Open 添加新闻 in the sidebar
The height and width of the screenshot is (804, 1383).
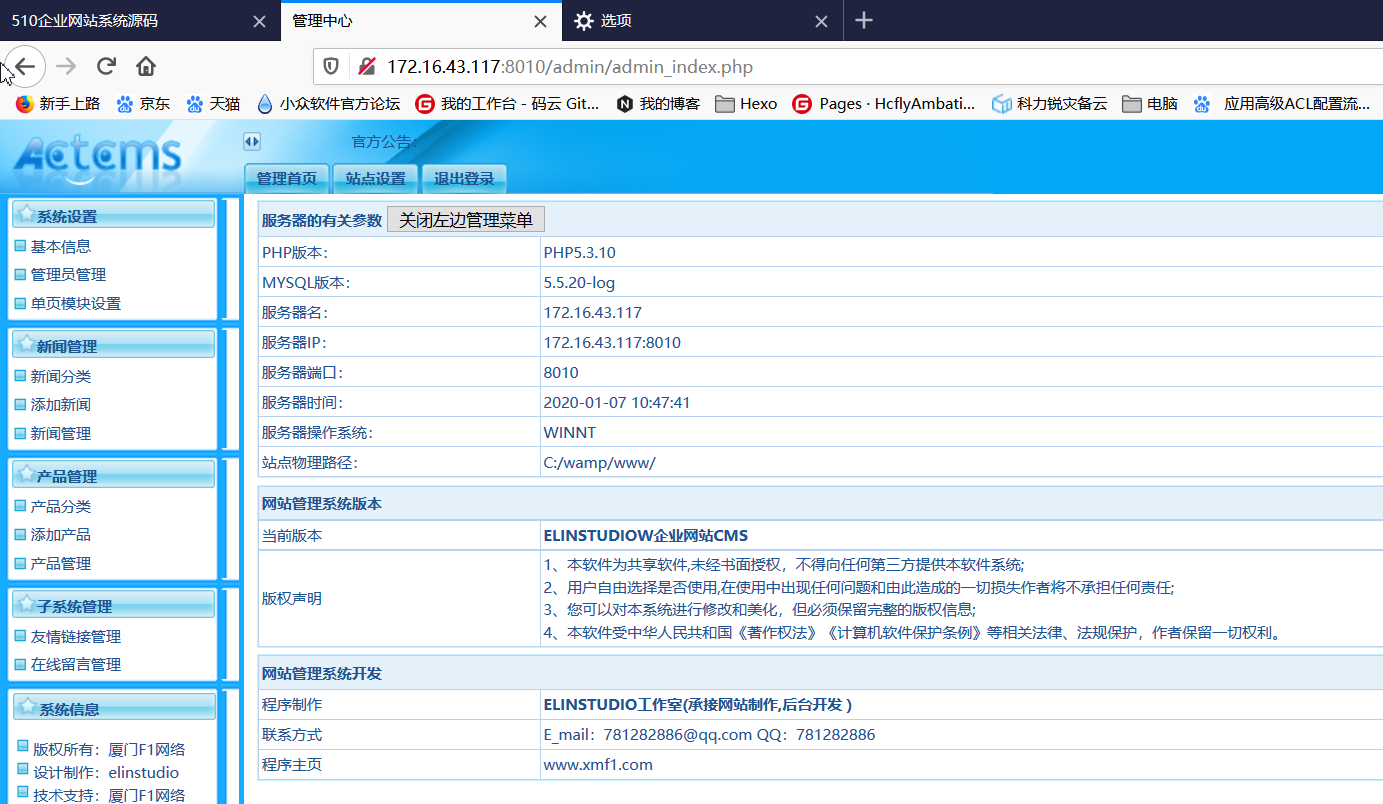pyautogui.click(x=61, y=404)
